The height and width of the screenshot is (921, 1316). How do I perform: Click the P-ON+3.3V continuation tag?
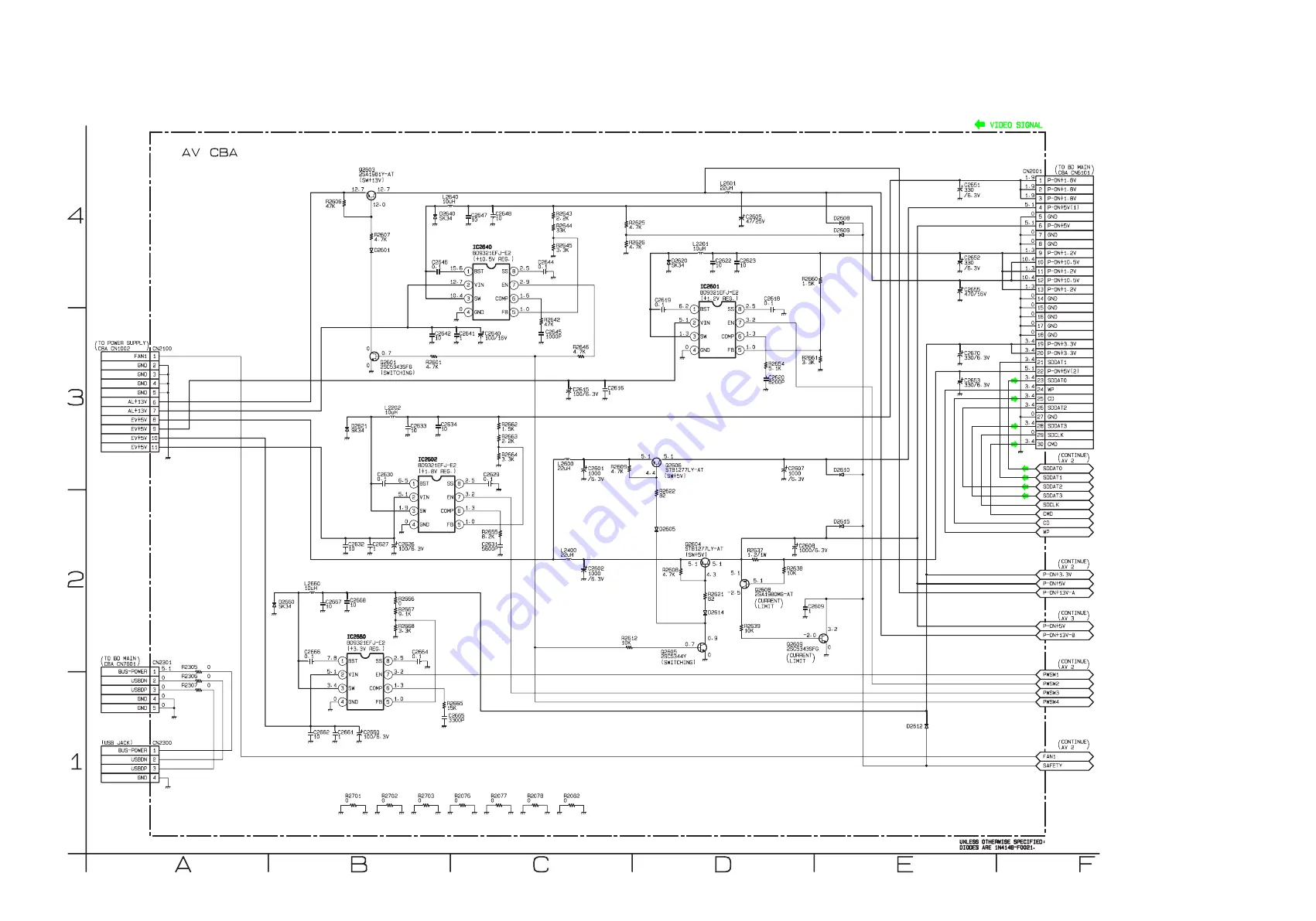pos(1065,575)
